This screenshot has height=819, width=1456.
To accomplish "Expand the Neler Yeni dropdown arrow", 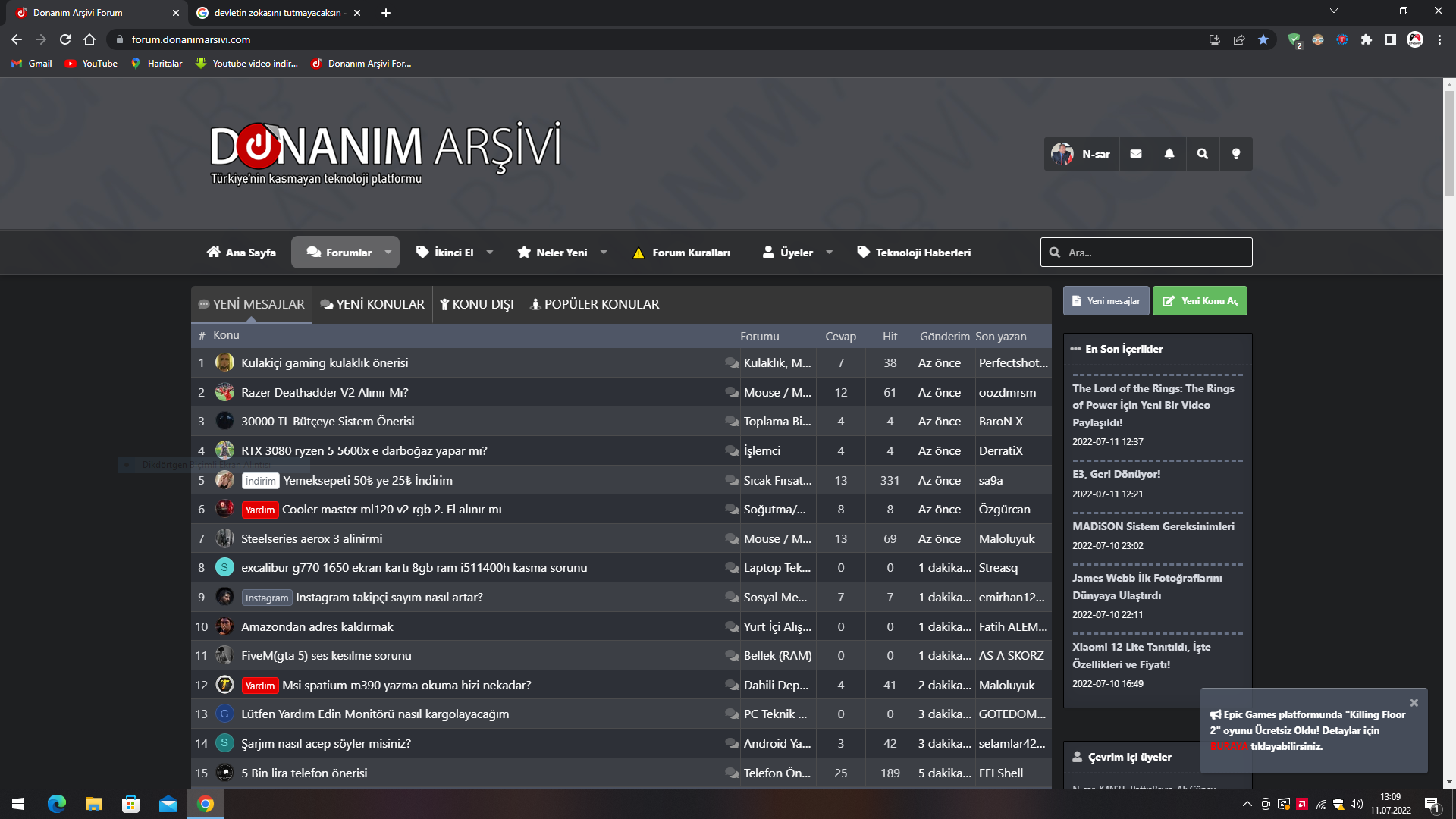I will (604, 253).
